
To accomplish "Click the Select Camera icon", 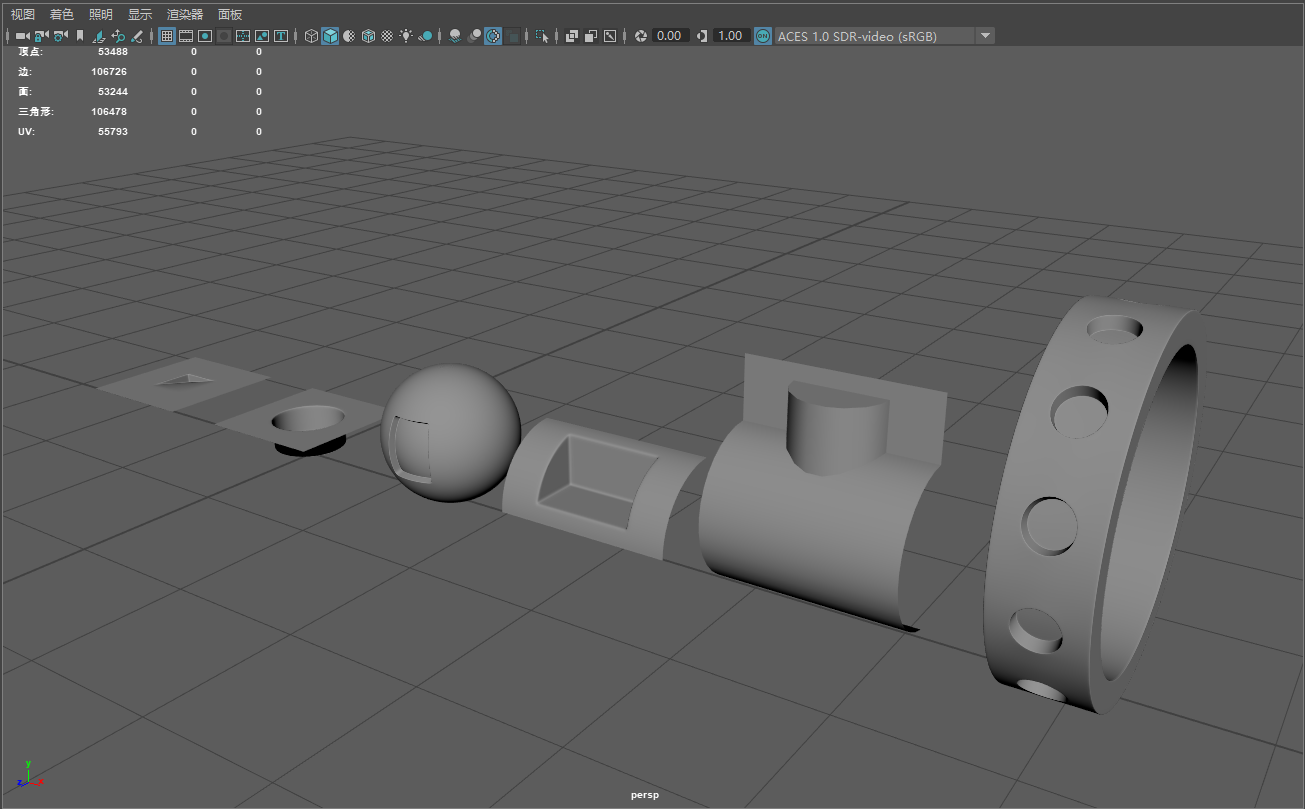I will (x=22, y=36).
